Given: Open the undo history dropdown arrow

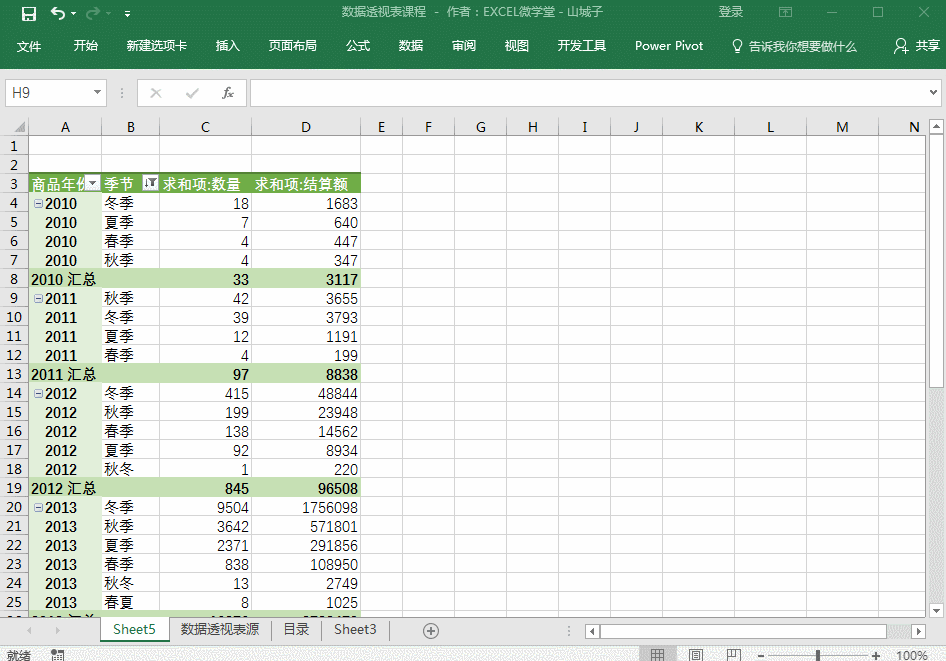Looking at the screenshot, I should 74,13.
